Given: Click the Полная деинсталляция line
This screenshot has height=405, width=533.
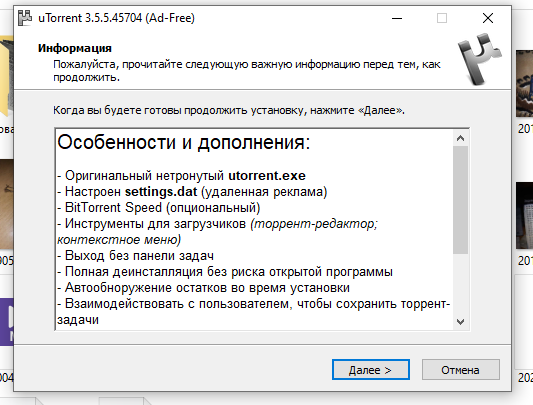Looking at the screenshot, I should [225, 272].
